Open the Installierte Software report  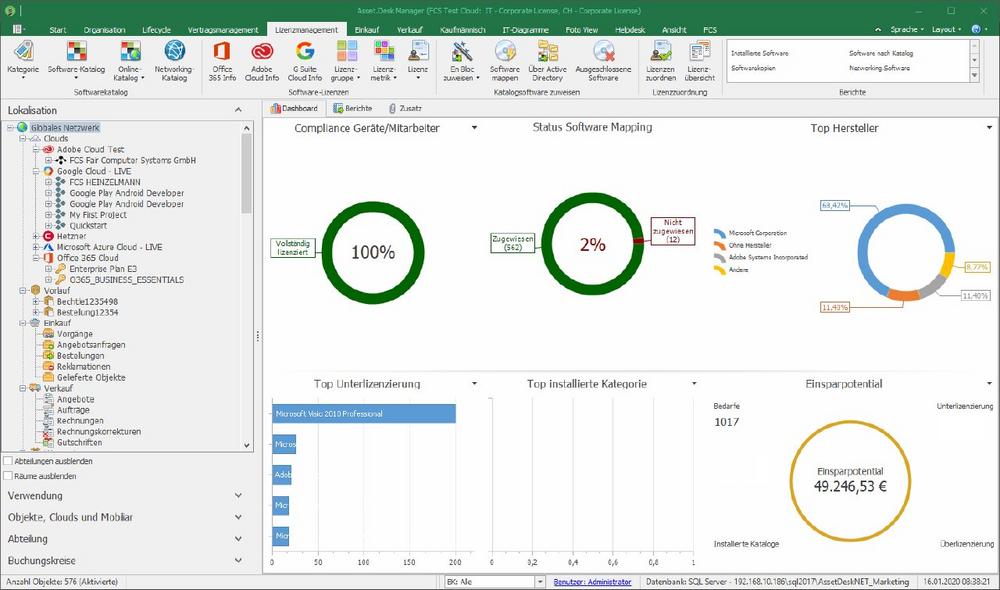[x=760, y=54]
